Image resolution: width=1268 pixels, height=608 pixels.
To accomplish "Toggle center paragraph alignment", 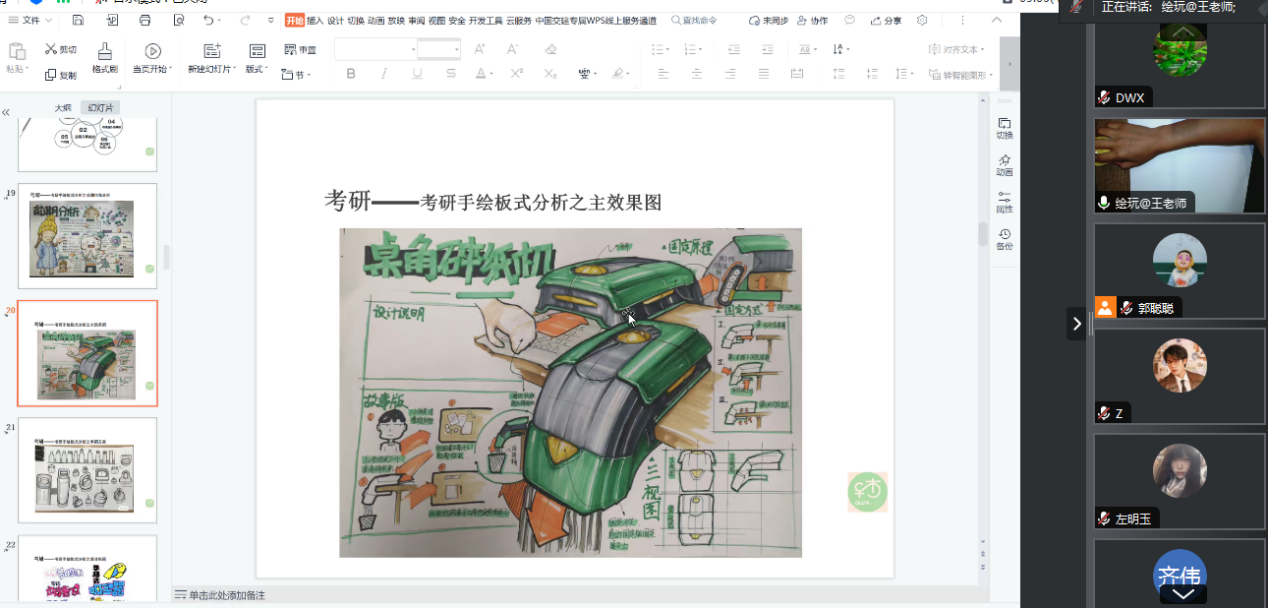I will point(697,74).
